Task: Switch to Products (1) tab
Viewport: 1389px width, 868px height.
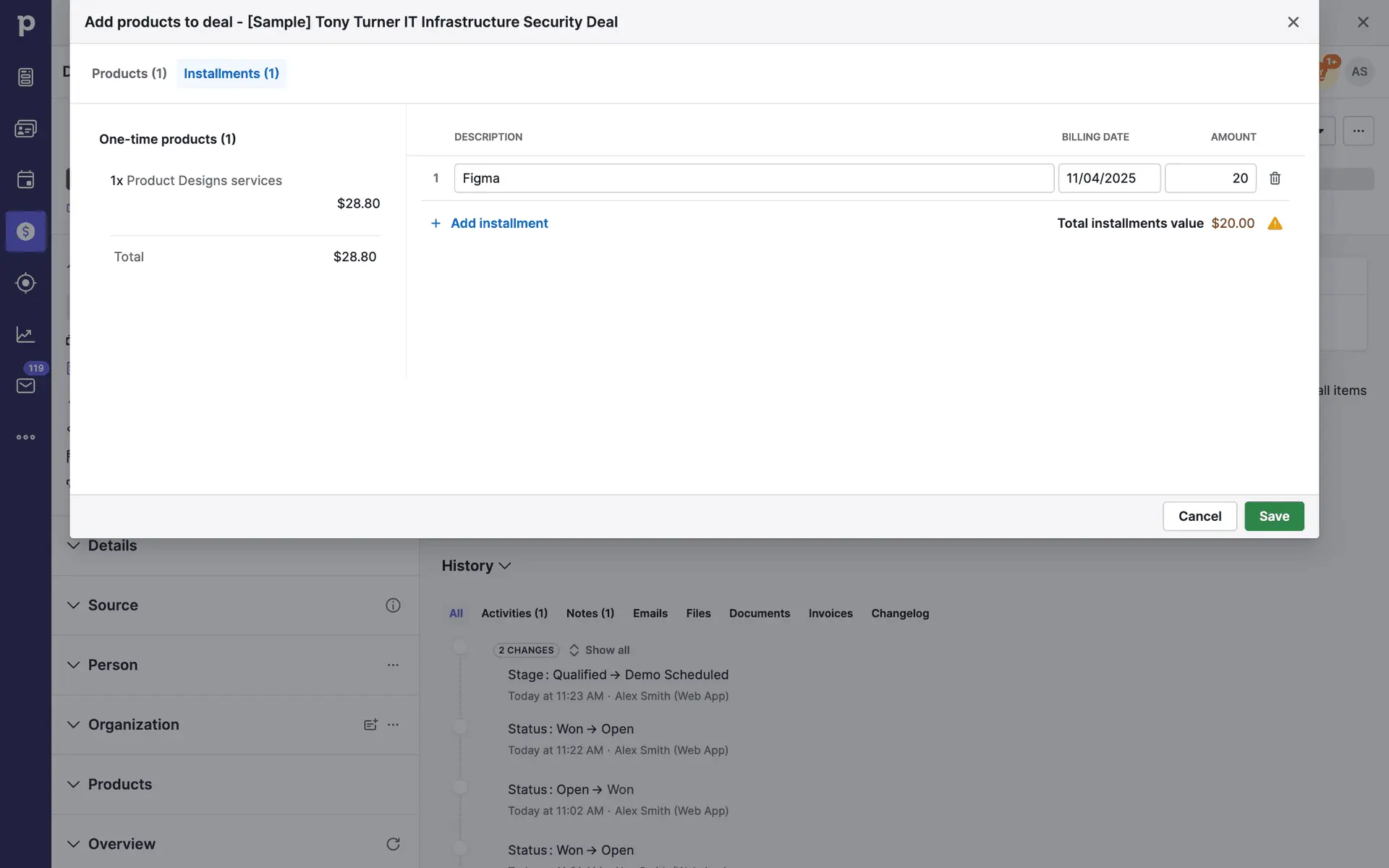Action: tap(129, 74)
